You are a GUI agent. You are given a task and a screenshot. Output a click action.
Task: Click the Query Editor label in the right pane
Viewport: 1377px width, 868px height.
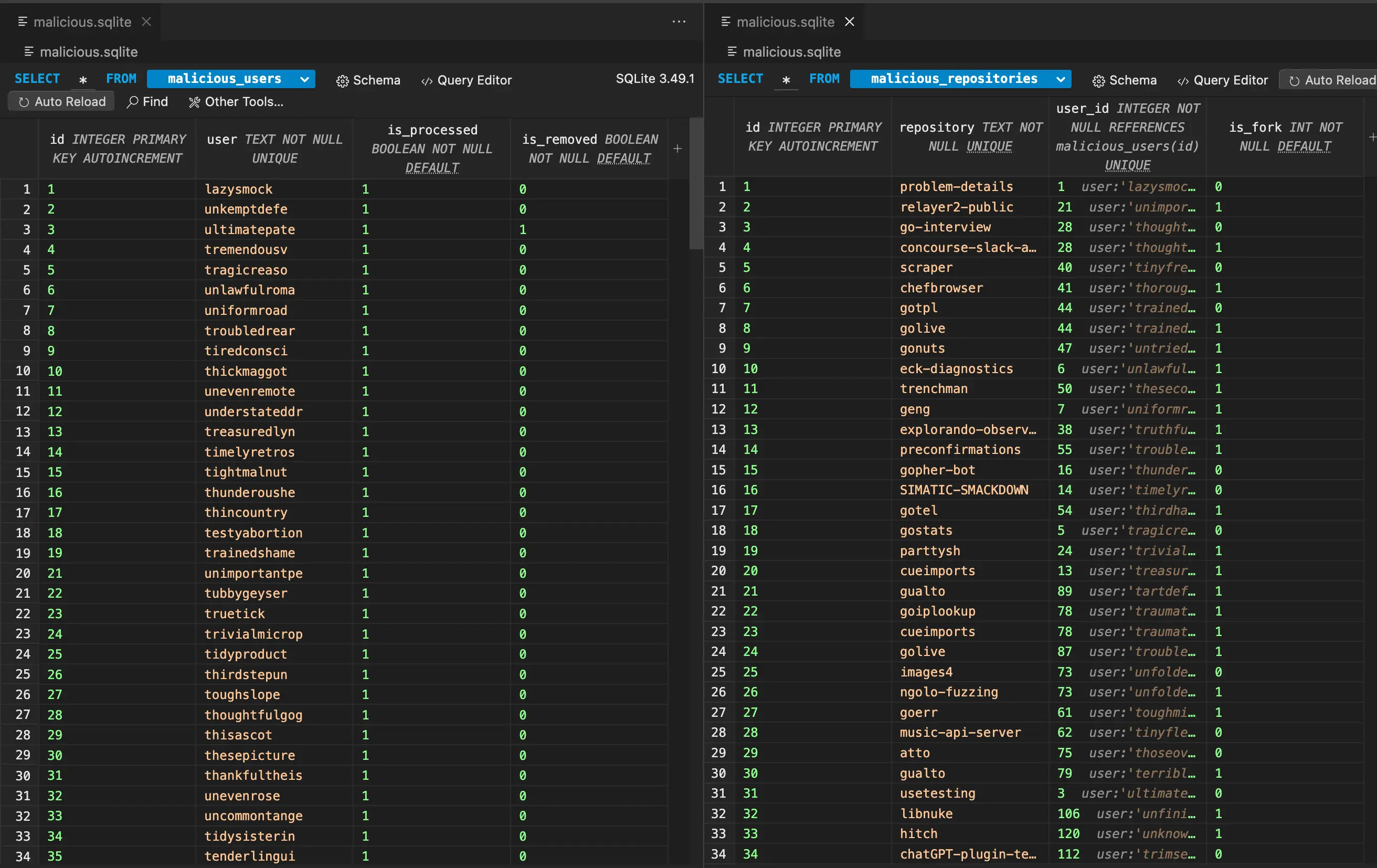click(x=1230, y=80)
